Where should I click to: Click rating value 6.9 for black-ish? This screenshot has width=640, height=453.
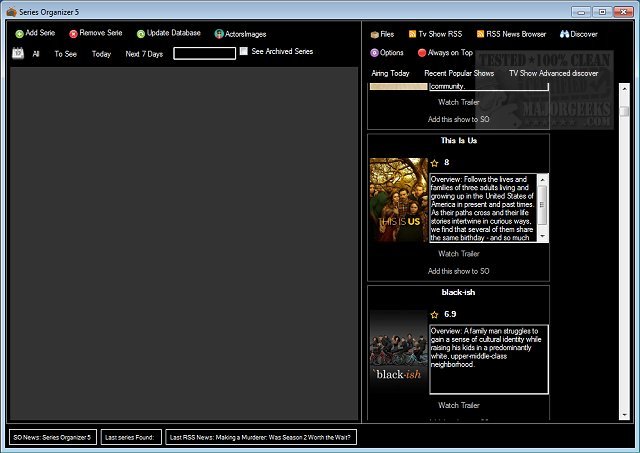point(450,314)
